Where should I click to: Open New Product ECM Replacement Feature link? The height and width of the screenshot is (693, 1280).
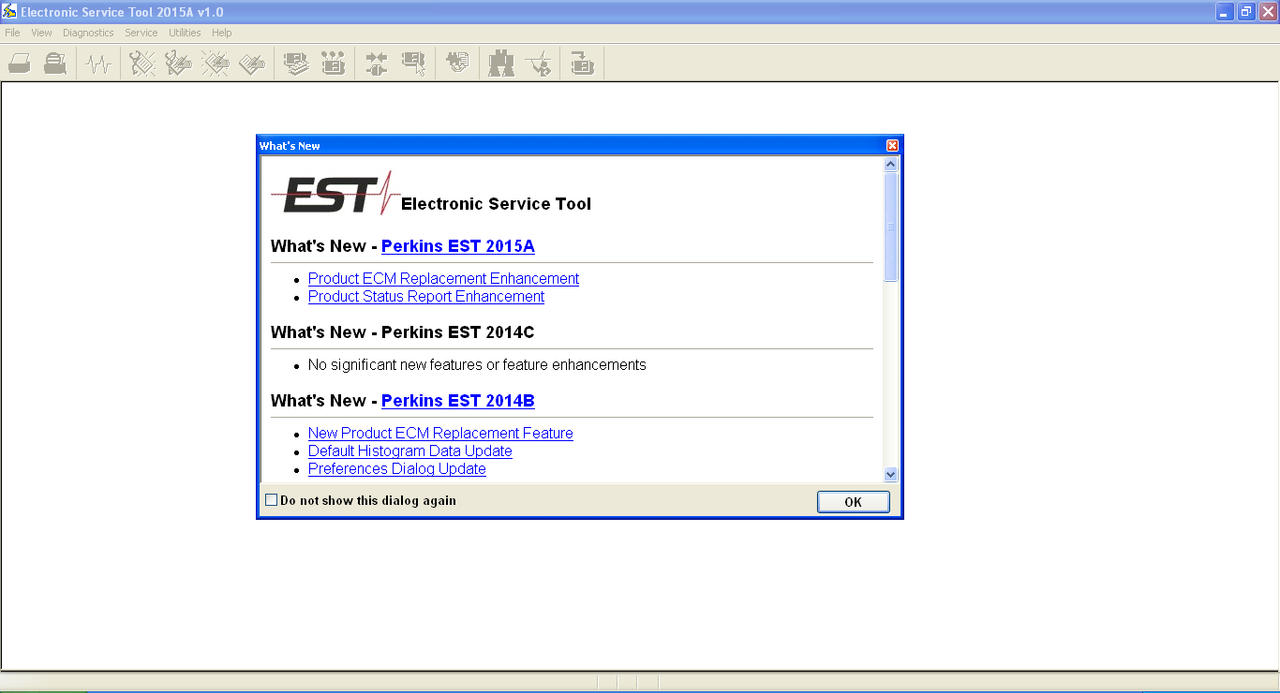(440, 434)
